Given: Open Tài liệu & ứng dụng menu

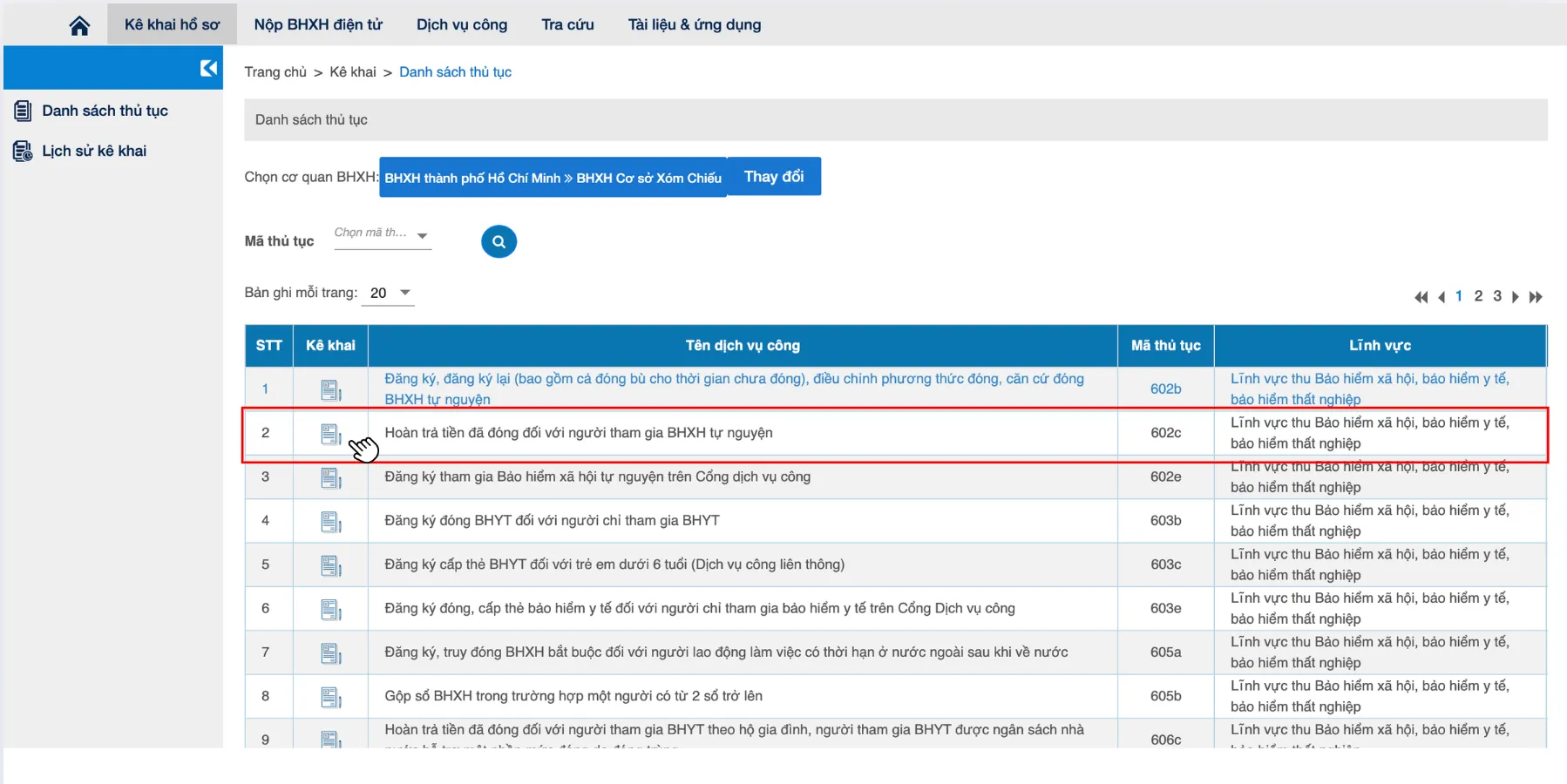Looking at the screenshot, I should pyautogui.click(x=694, y=24).
